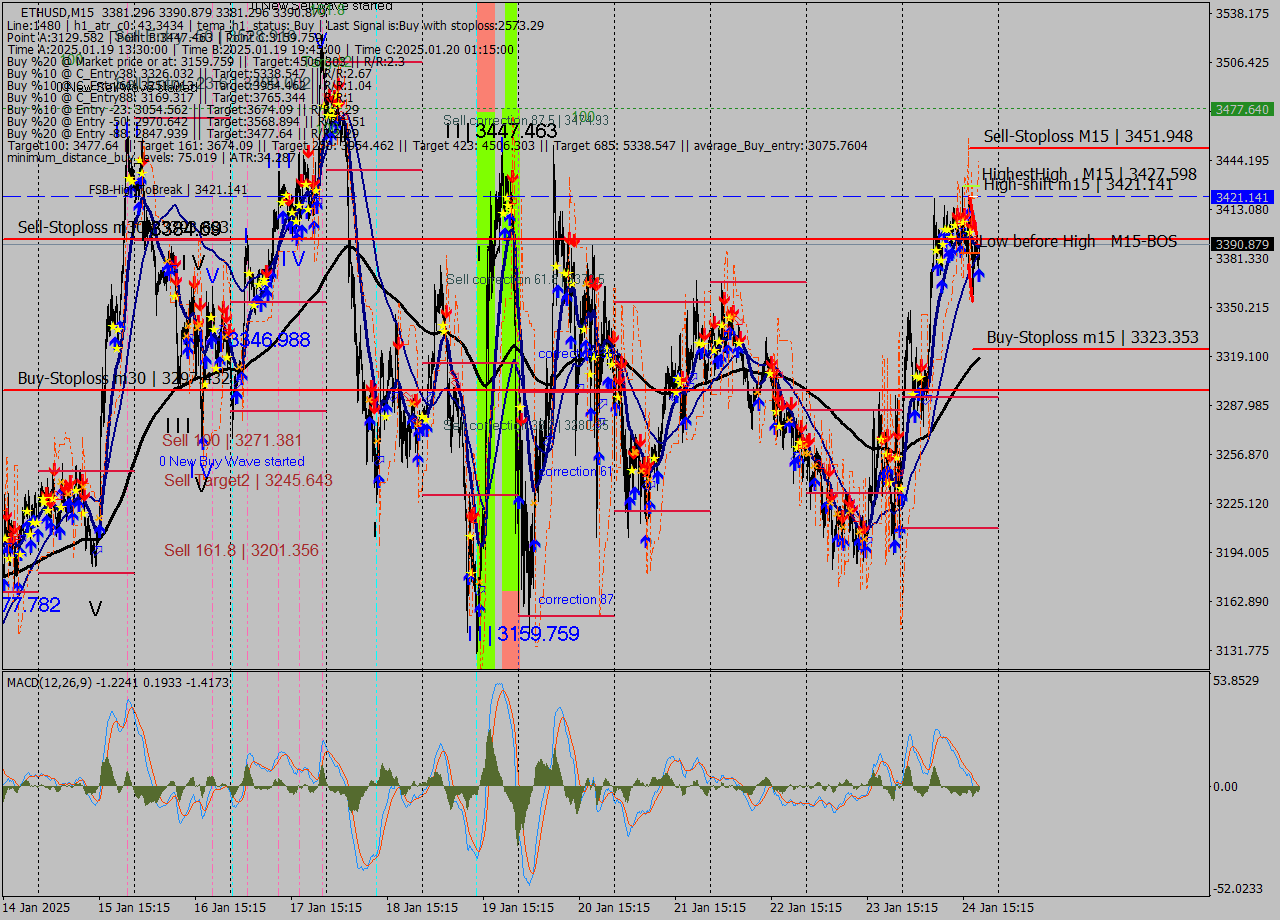Image resolution: width=1280 pixels, height=920 pixels.
Task: Click the '16 Jan 15:15' time label
Action: point(230,908)
